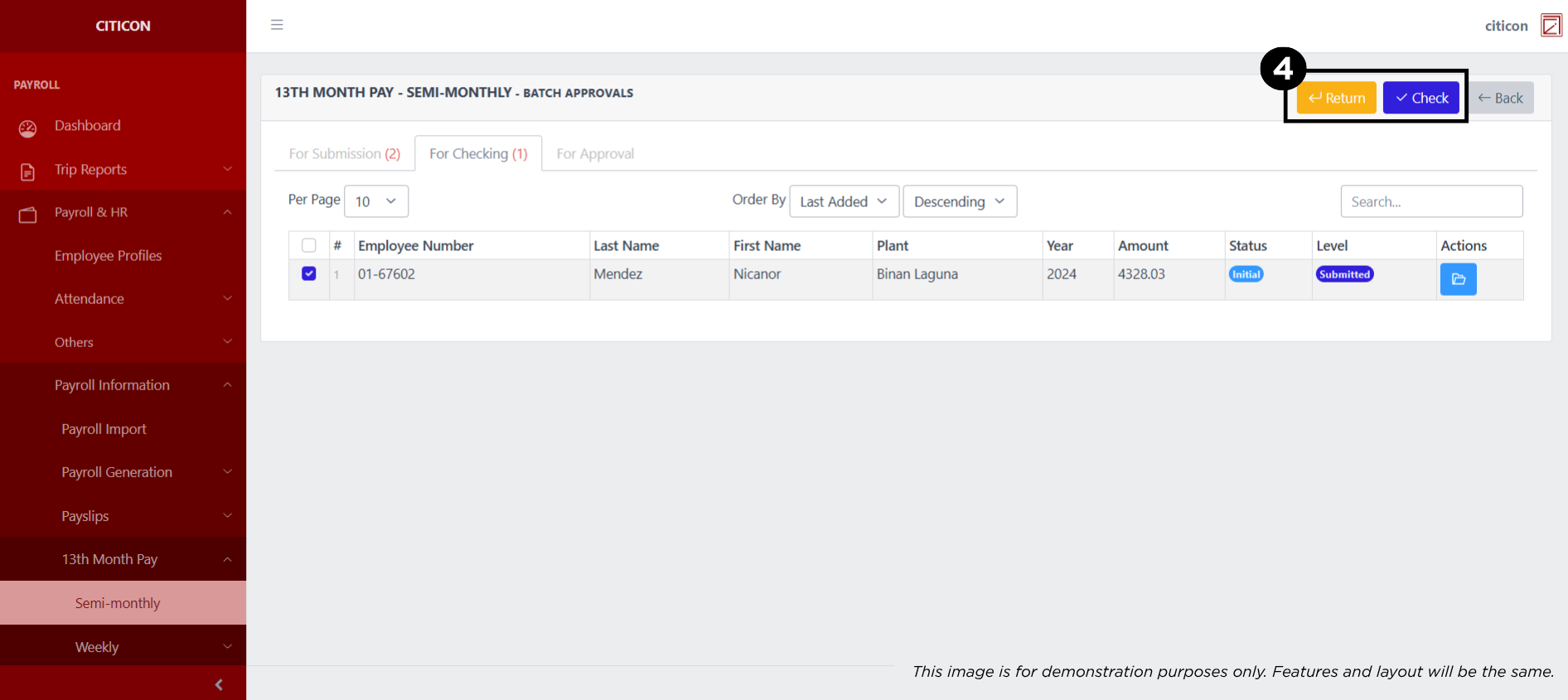Click the citicon profile logo icon
The width and height of the screenshot is (1568, 700).
tap(1551, 26)
